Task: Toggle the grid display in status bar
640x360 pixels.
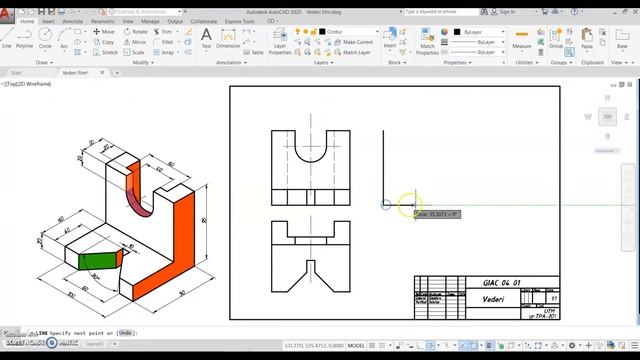Action: pyautogui.click(x=372, y=345)
